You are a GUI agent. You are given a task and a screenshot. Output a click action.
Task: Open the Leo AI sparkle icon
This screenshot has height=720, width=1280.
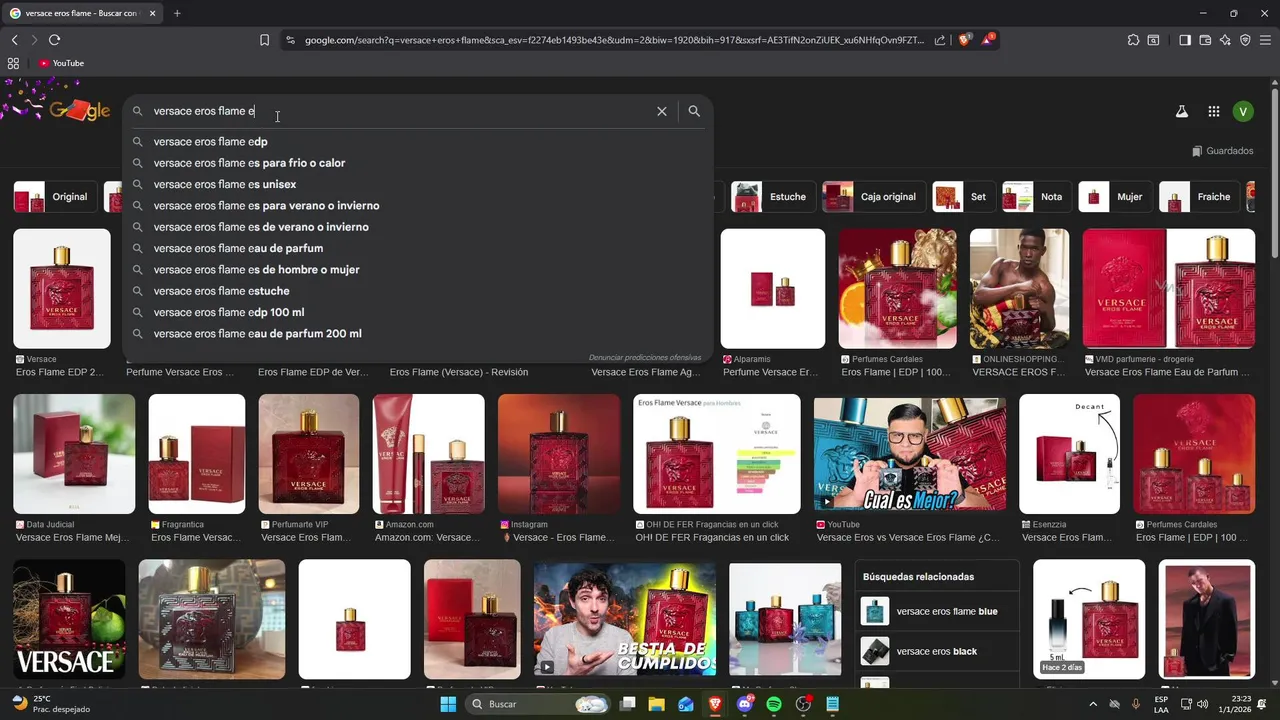(x=1225, y=40)
